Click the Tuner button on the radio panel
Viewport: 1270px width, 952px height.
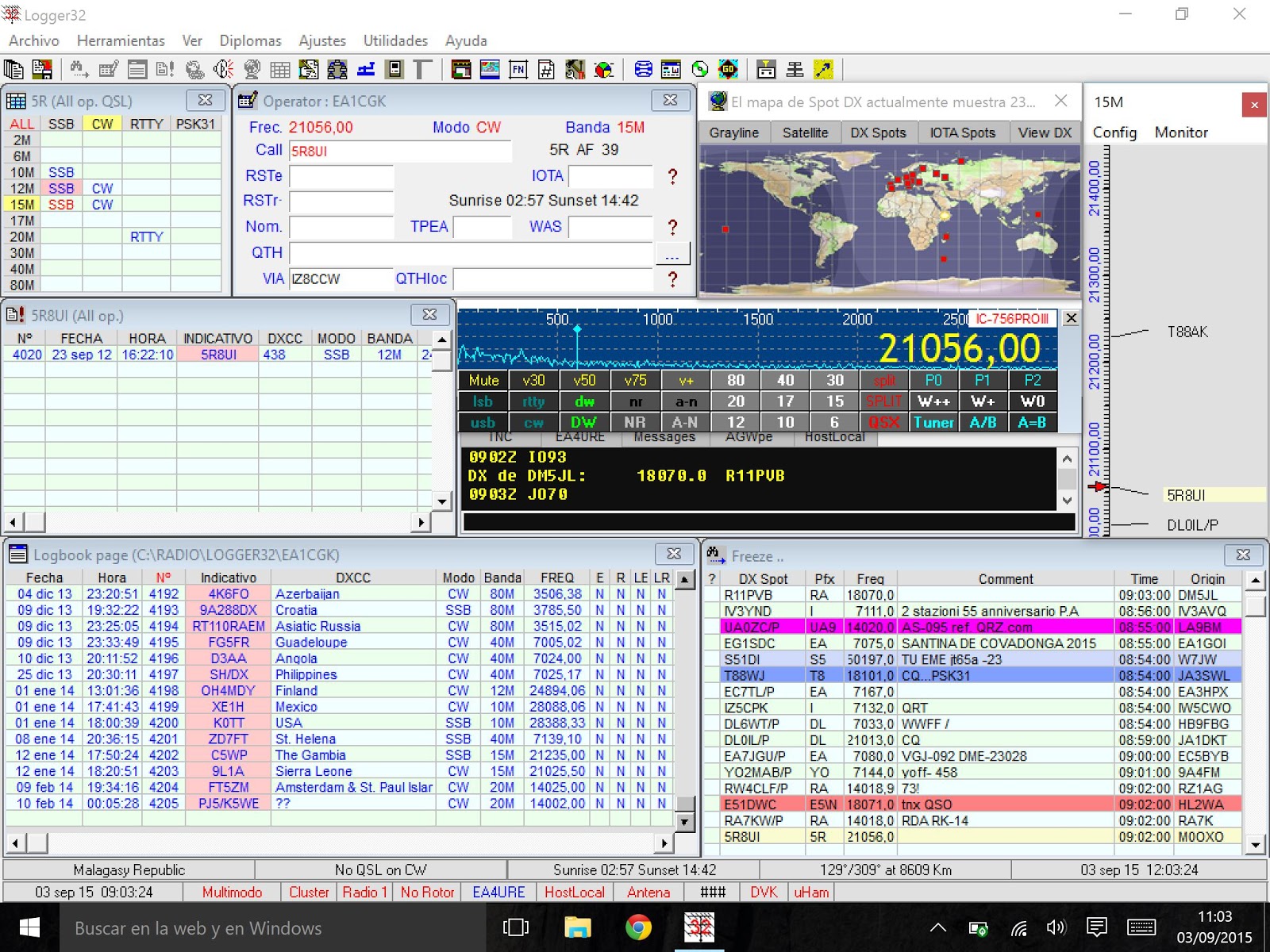(934, 423)
